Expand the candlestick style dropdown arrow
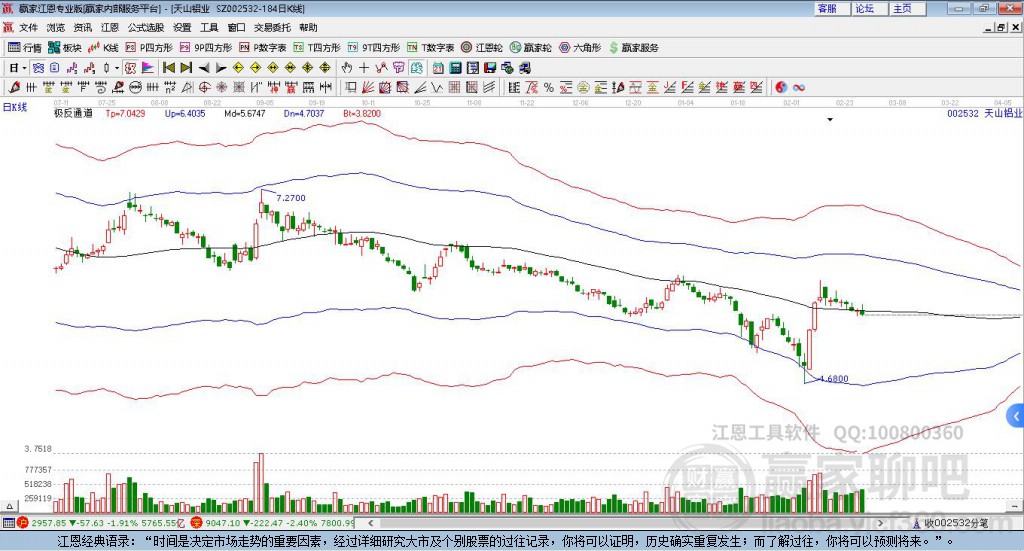 coord(117,68)
